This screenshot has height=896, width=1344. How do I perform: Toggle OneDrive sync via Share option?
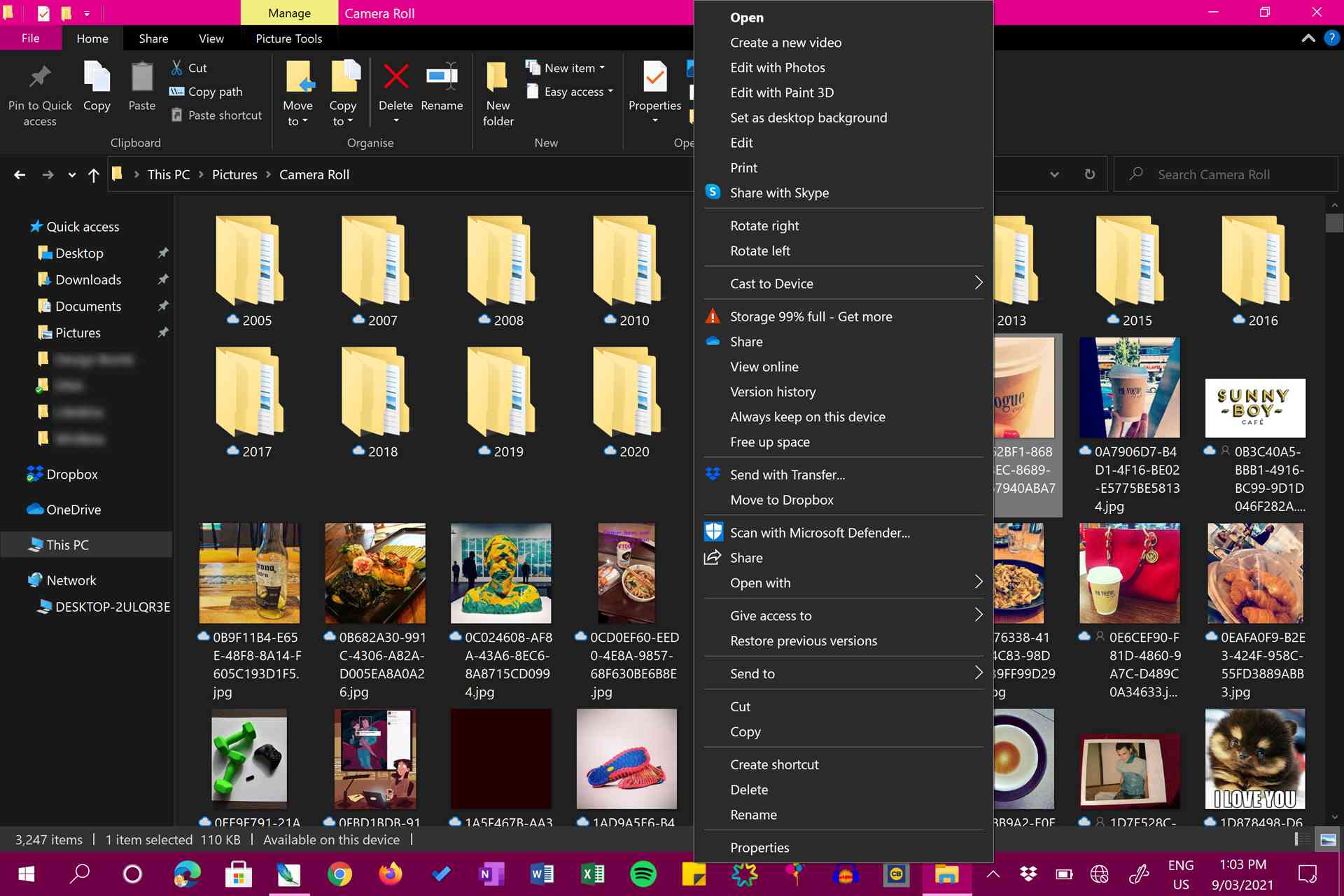(746, 341)
